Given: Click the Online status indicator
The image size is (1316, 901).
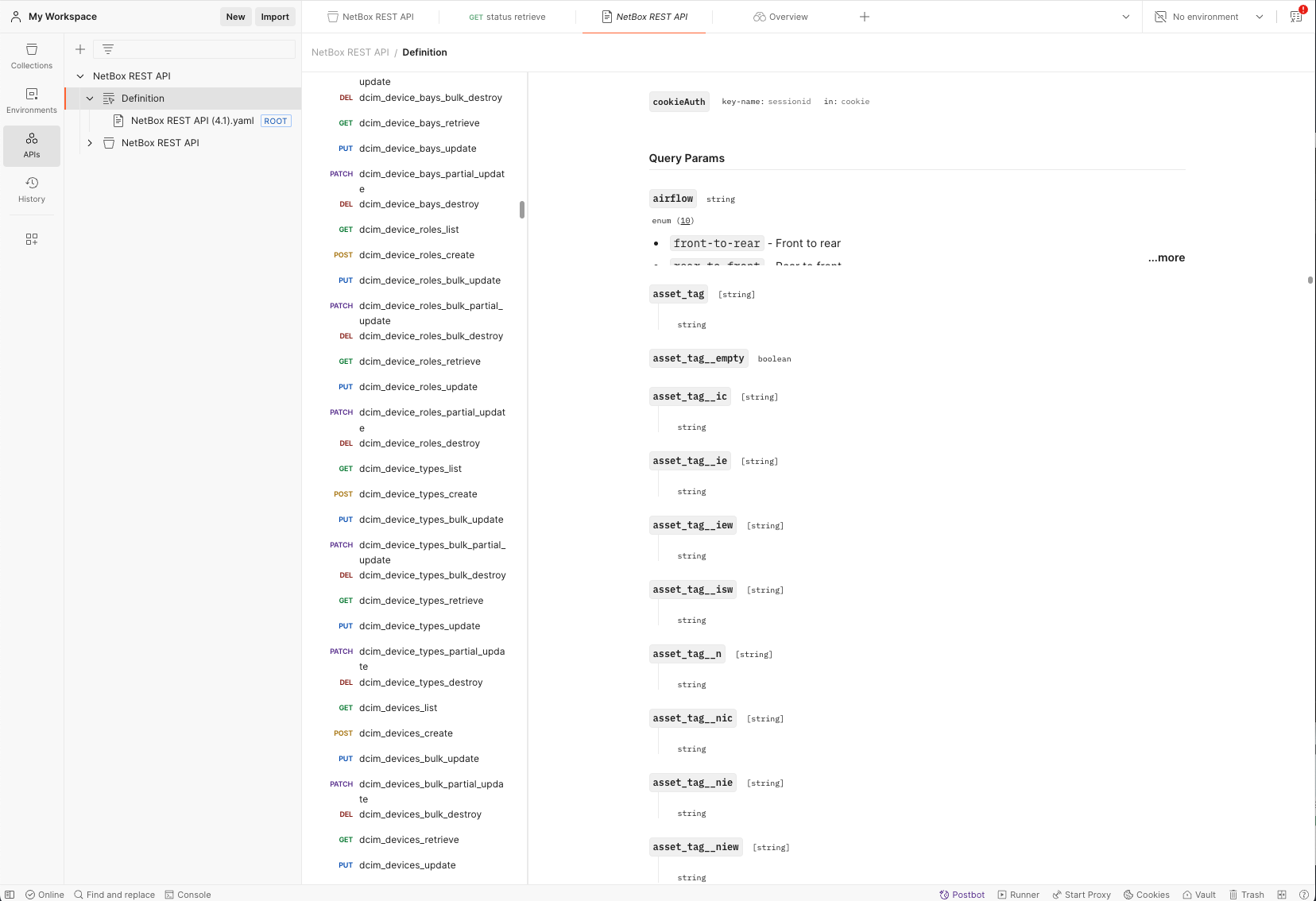Looking at the screenshot, I should (45, 895).
